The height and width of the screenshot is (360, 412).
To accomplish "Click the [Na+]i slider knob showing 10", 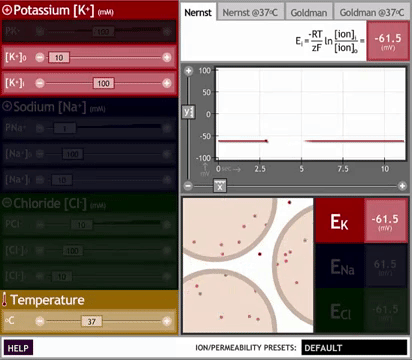I will [x=62, y=180].
